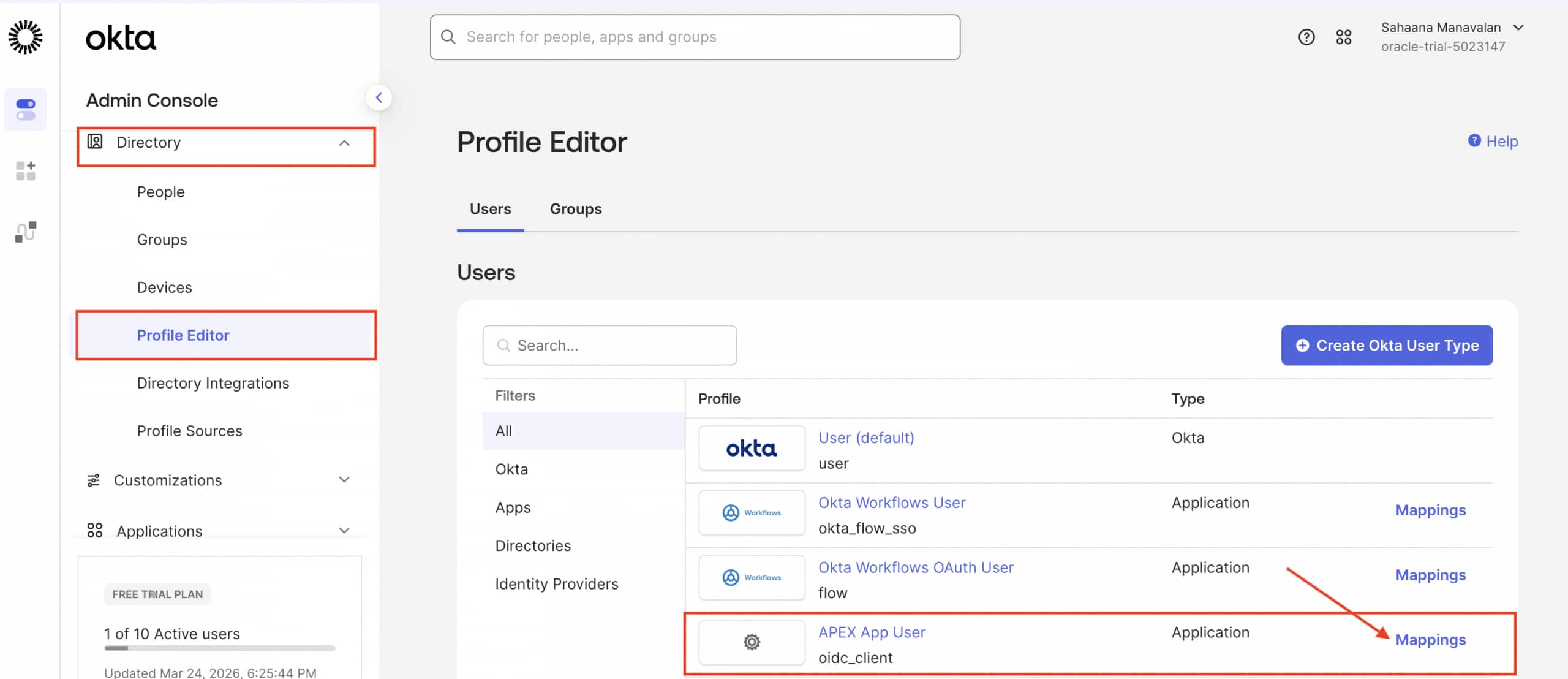The height and width of the screenshot is (679, 1568).
Task: Open the app switcher grid icon
Action: click(x=1344, y=37)
